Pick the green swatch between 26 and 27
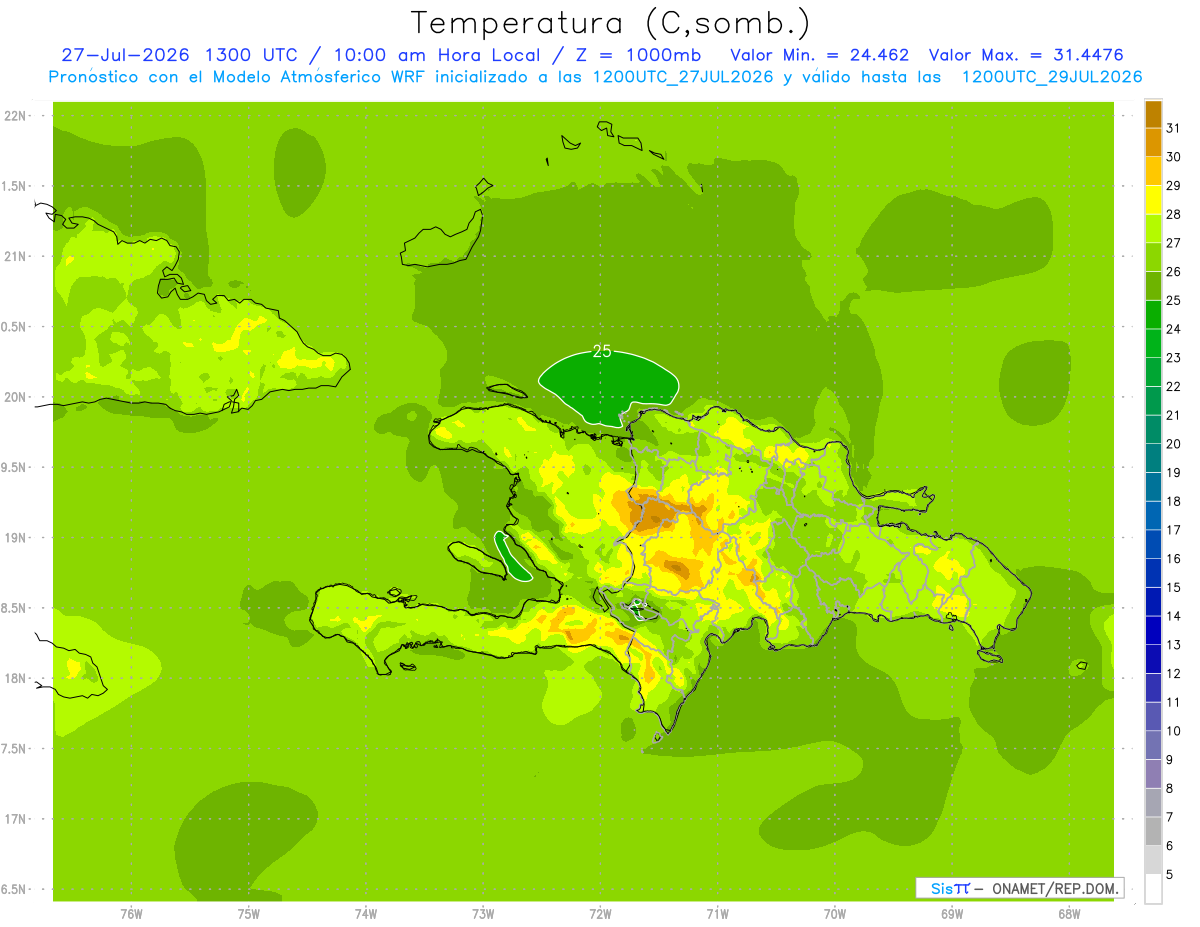This screenshot has height=927, width=1200. (1153, 257)
